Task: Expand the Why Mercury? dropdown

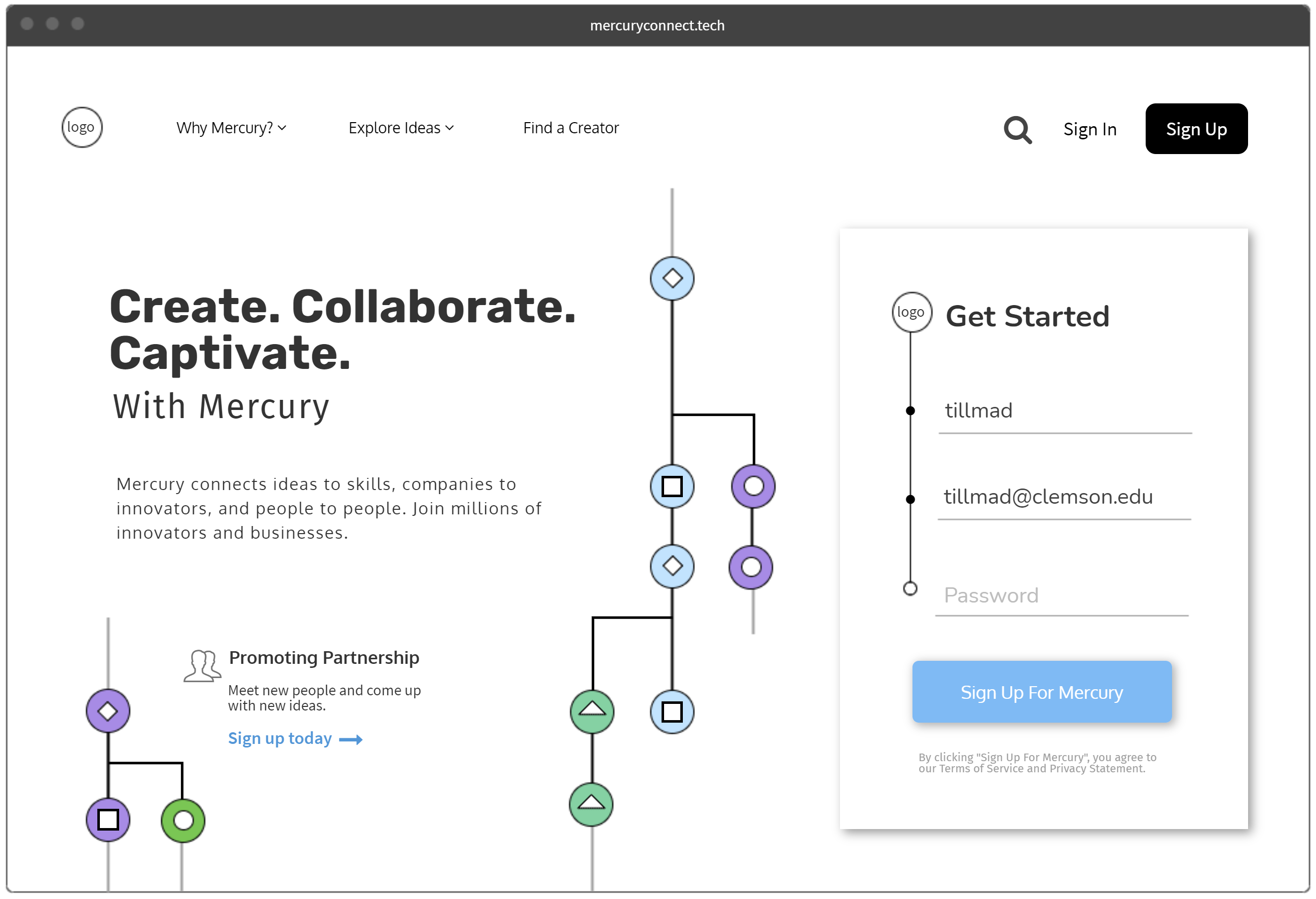Action: 231,128
